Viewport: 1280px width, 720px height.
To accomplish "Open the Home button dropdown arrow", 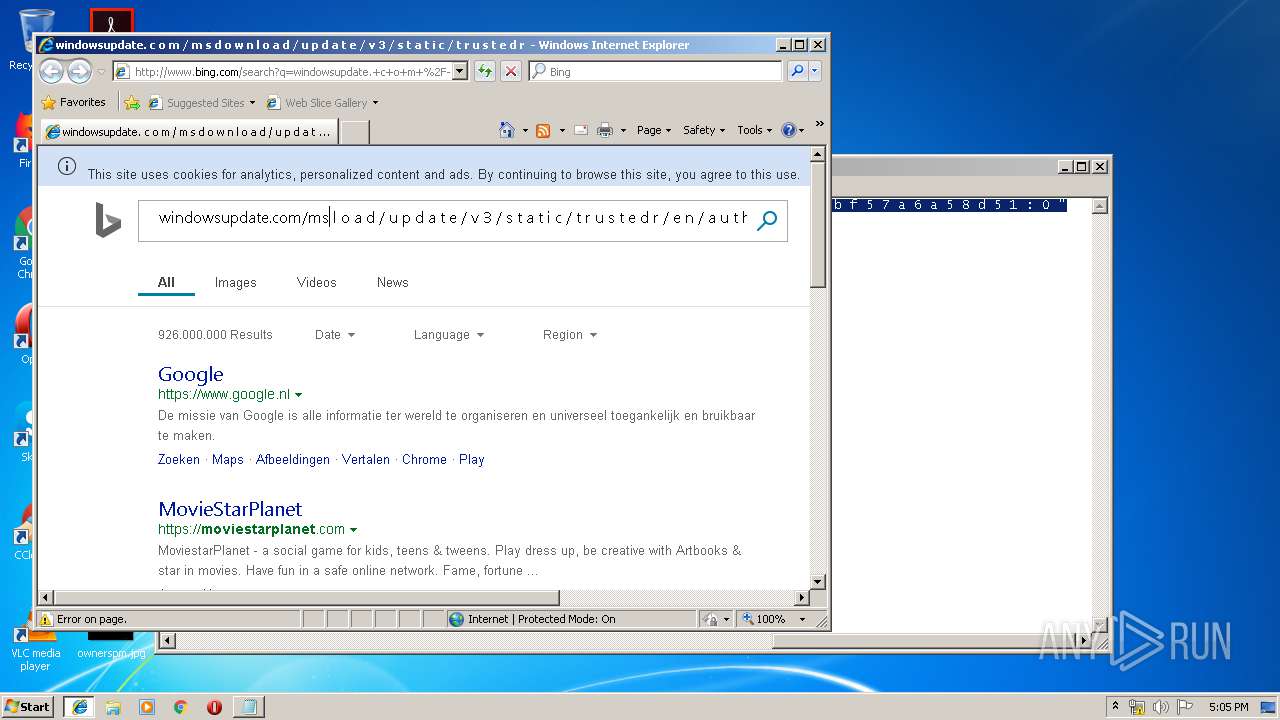I will tap(525, 130).
